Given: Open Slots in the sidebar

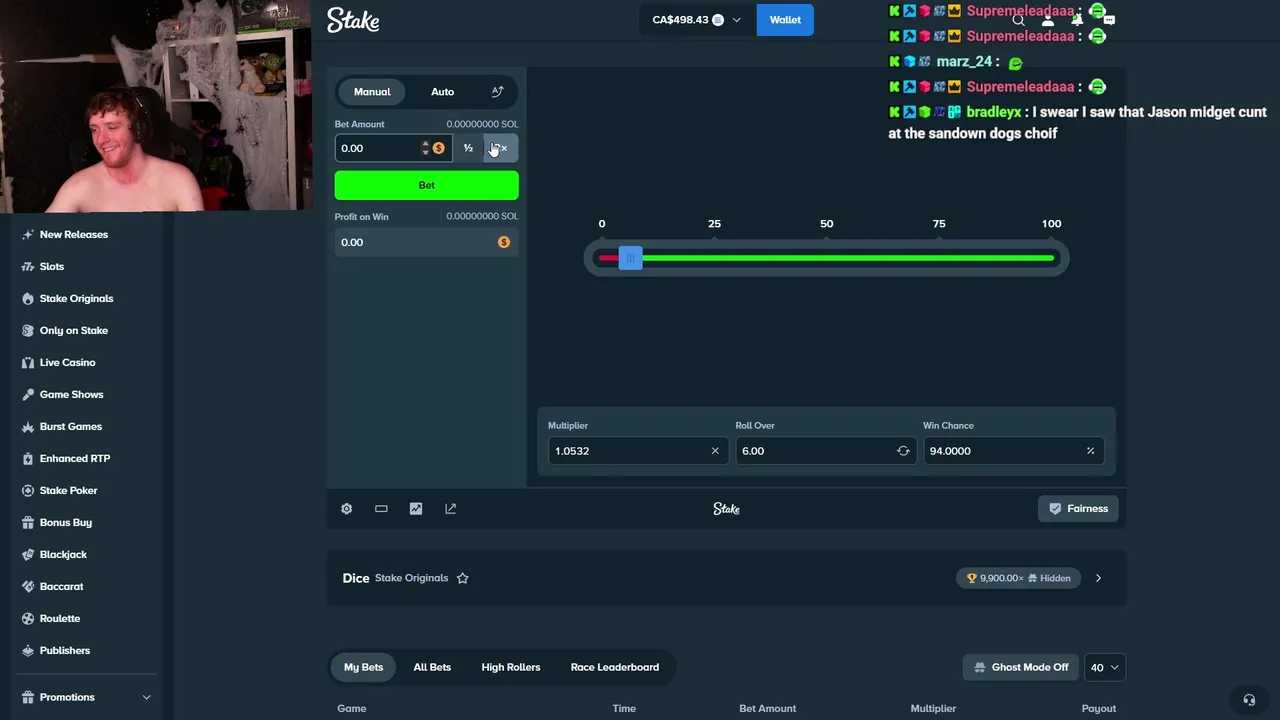Looking at the screenshot, I should point(51,266).
